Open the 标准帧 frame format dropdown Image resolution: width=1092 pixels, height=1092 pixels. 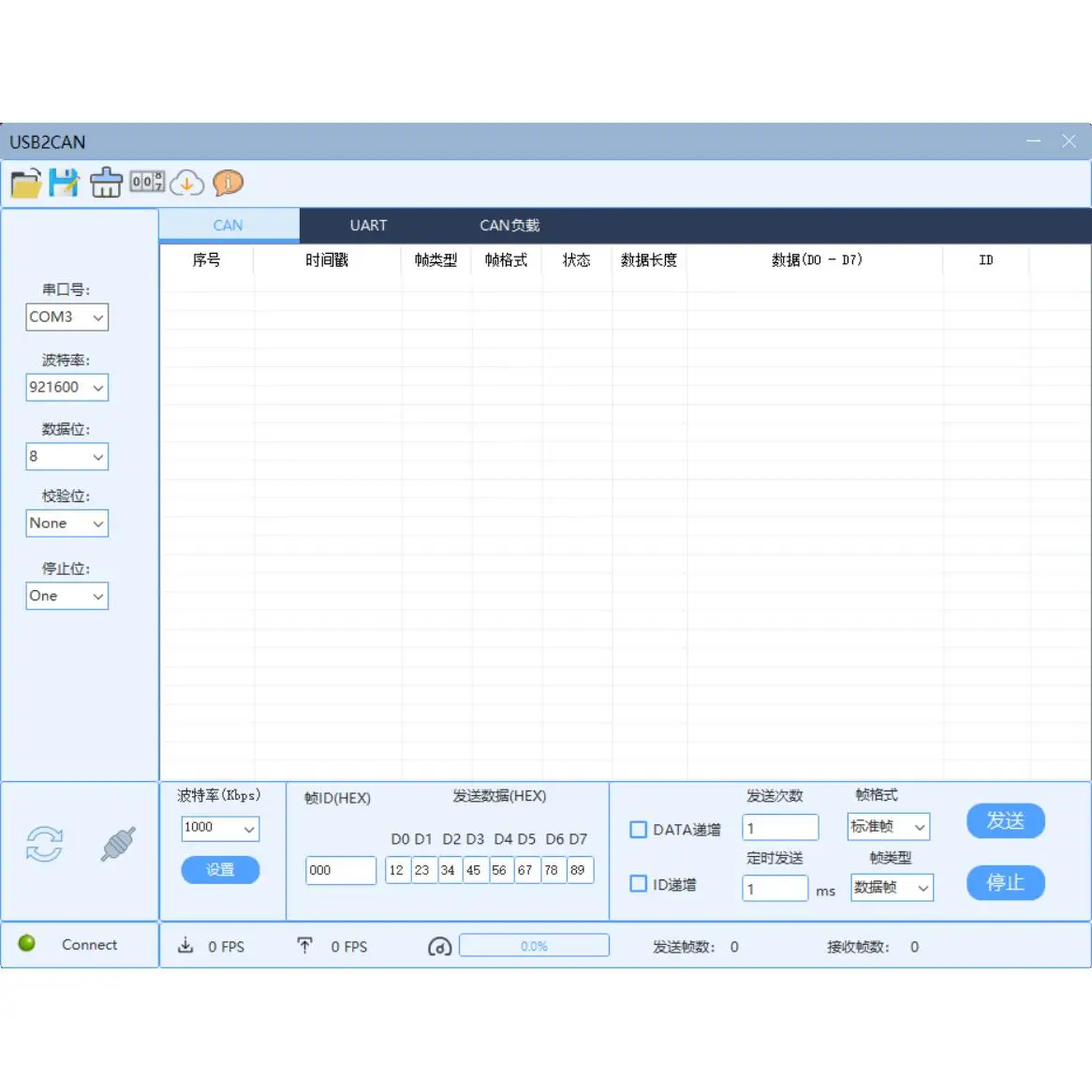888,827
